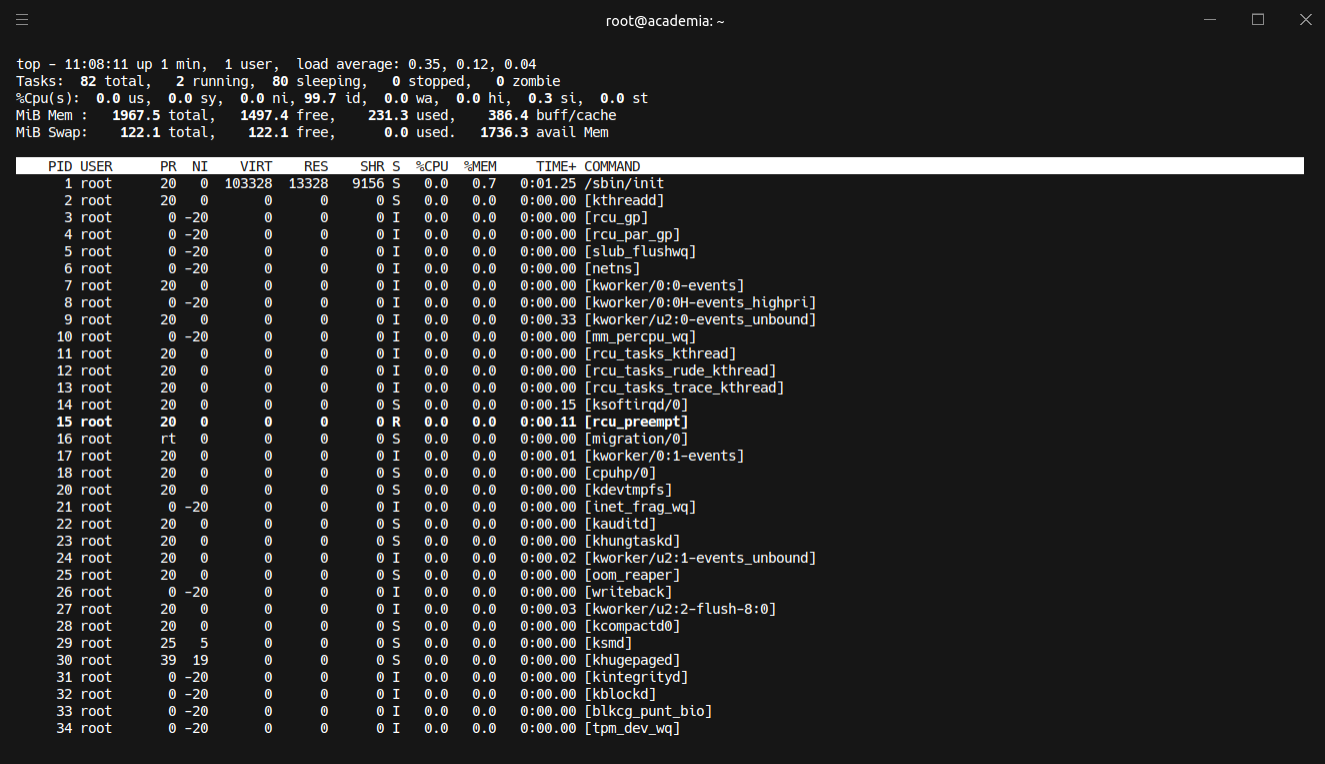The width and height of the screenshot is (1325, 764).
Task: Click the %MEM column header
Action: [x=480, y=166]
